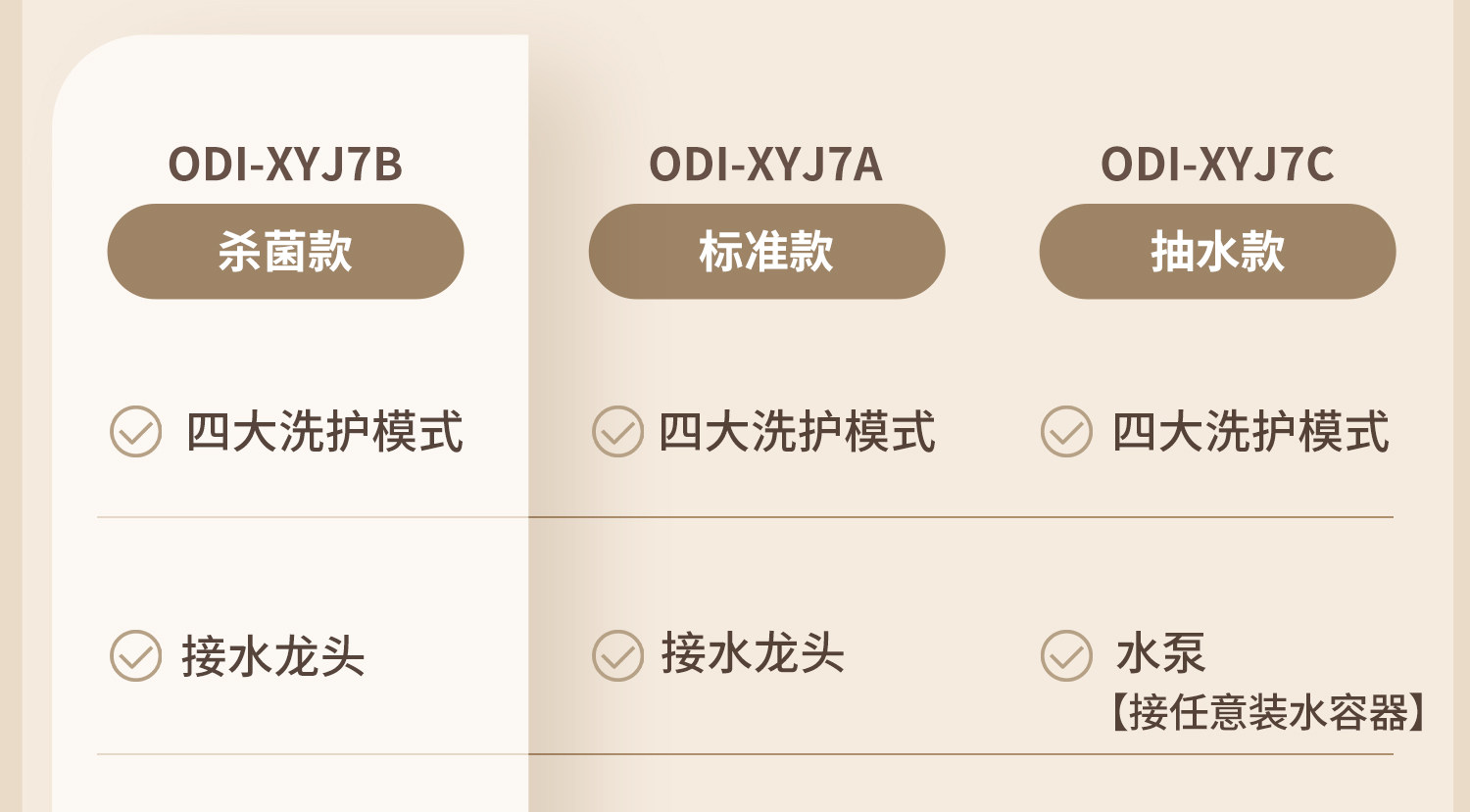This screenshot has width=1470, height=812.
Task: Click 接水龙头 text in 杀菌款 column
Action: point(273,655)
